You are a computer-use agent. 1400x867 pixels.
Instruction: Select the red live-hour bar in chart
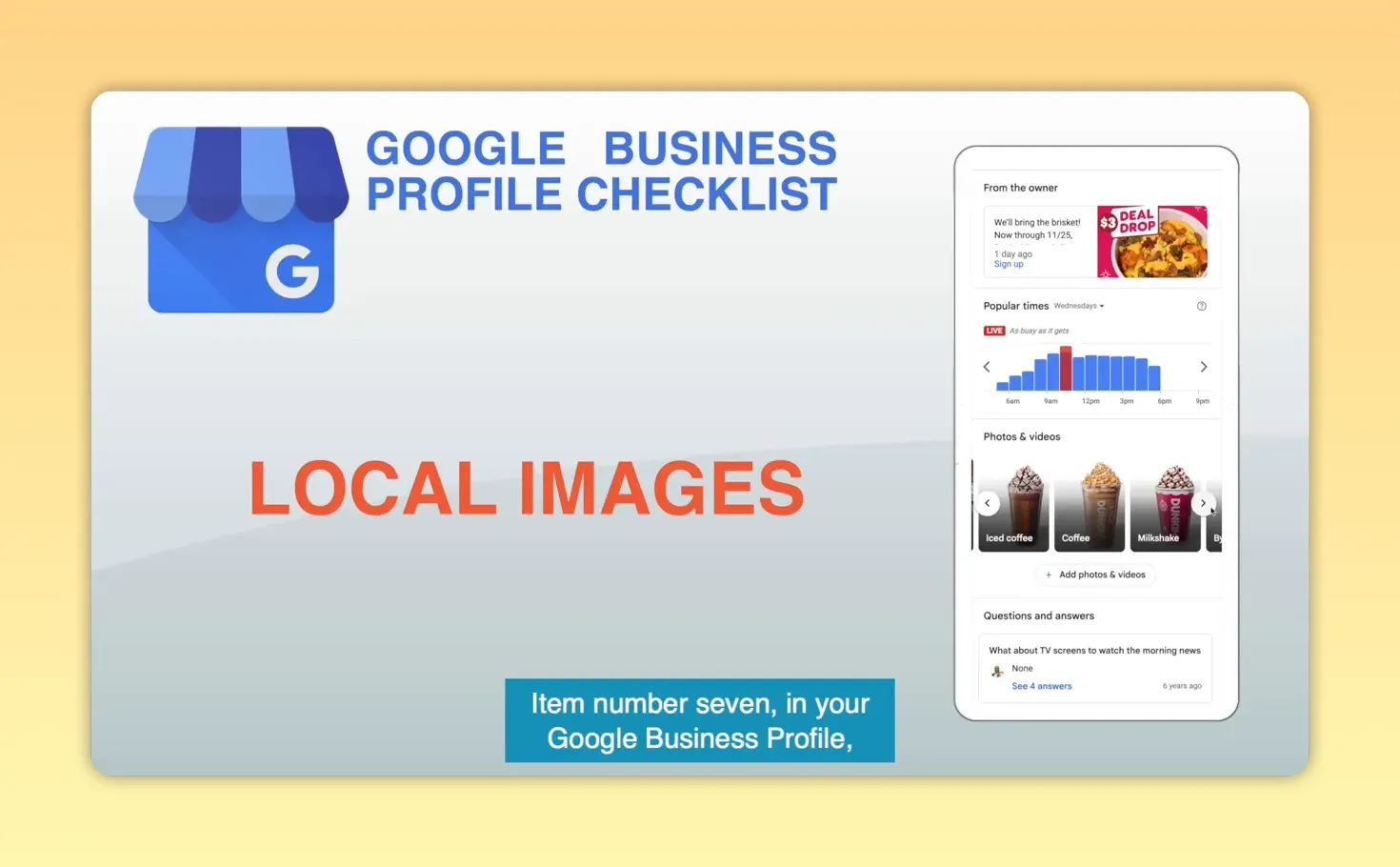1066,369
